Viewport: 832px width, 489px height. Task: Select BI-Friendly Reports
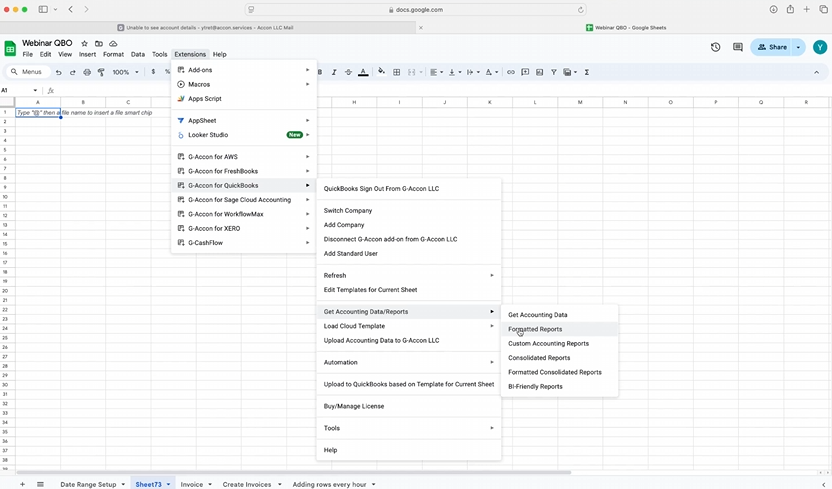pos(559,387)
